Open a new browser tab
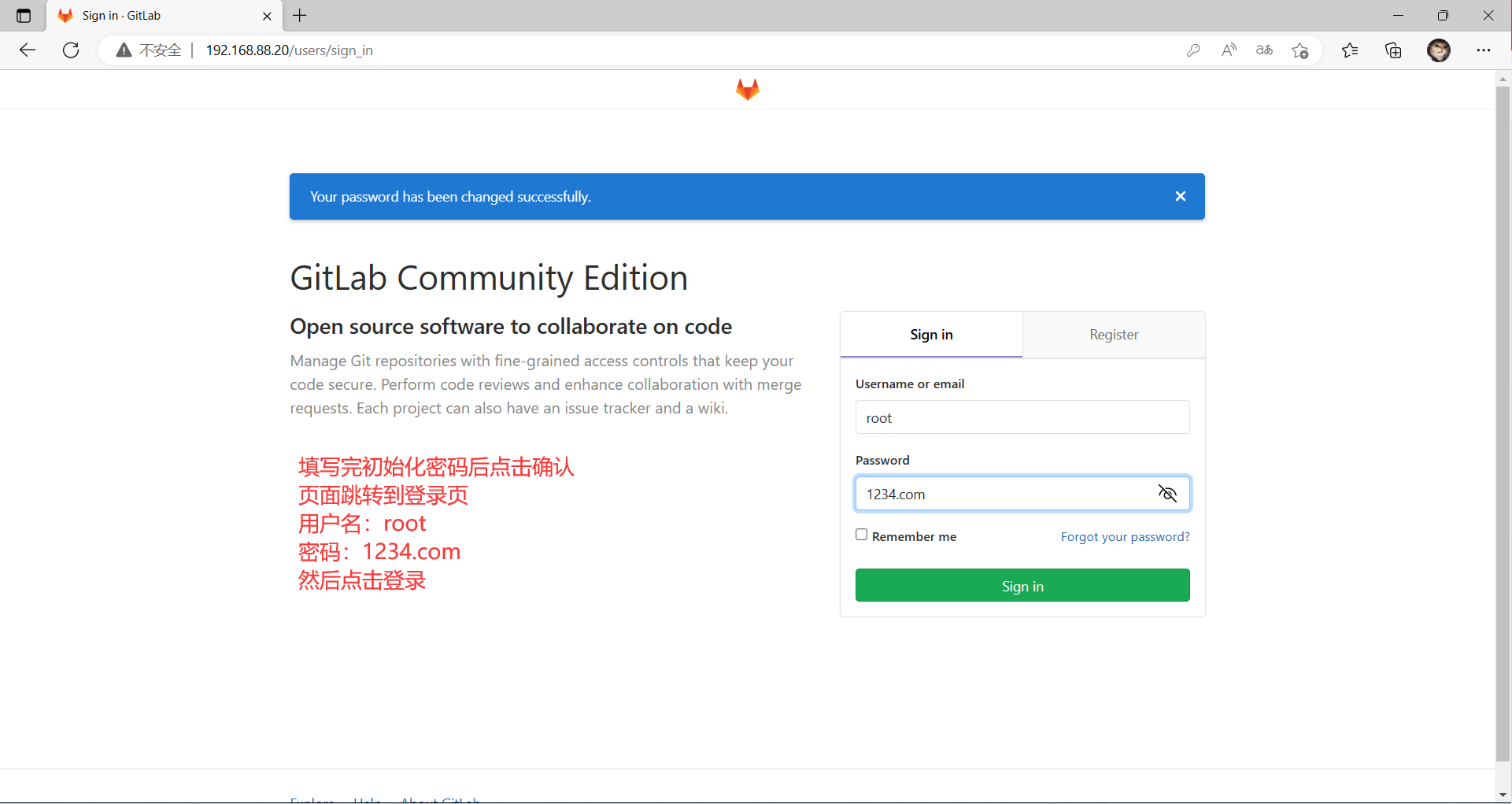 [299, 16]
